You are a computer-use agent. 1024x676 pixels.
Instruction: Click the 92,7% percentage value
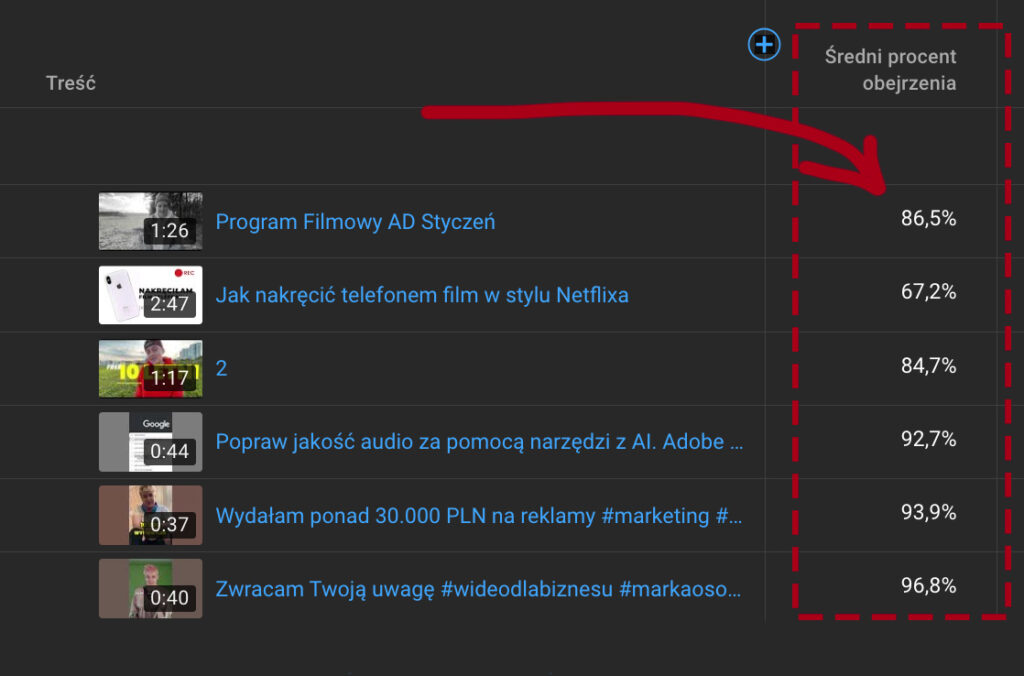928,439
